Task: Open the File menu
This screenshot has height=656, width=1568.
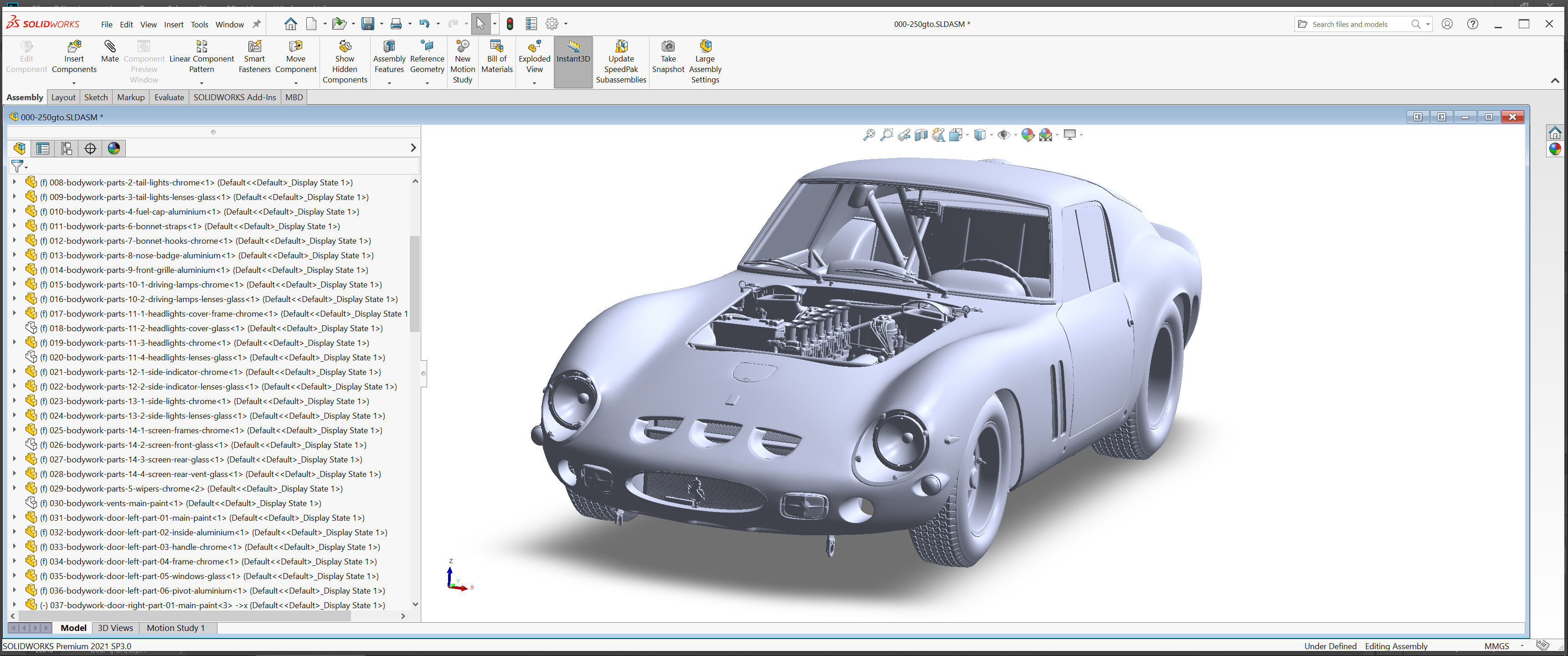Action: coord(107,24)
